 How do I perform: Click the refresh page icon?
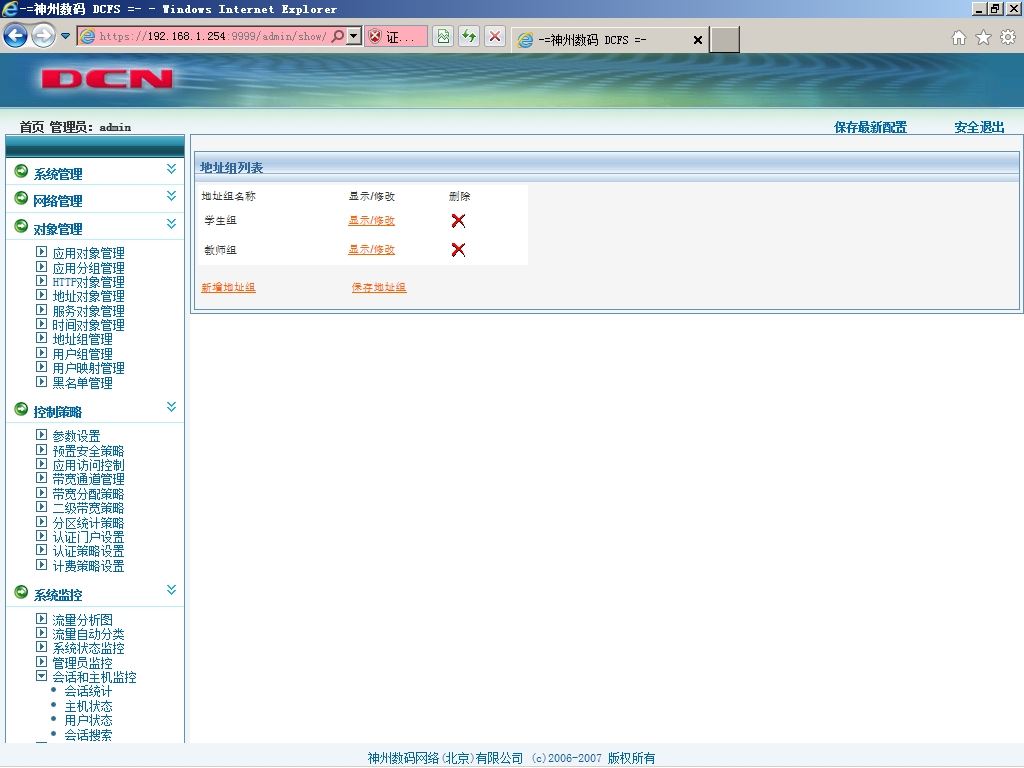(x=469, y=36)
